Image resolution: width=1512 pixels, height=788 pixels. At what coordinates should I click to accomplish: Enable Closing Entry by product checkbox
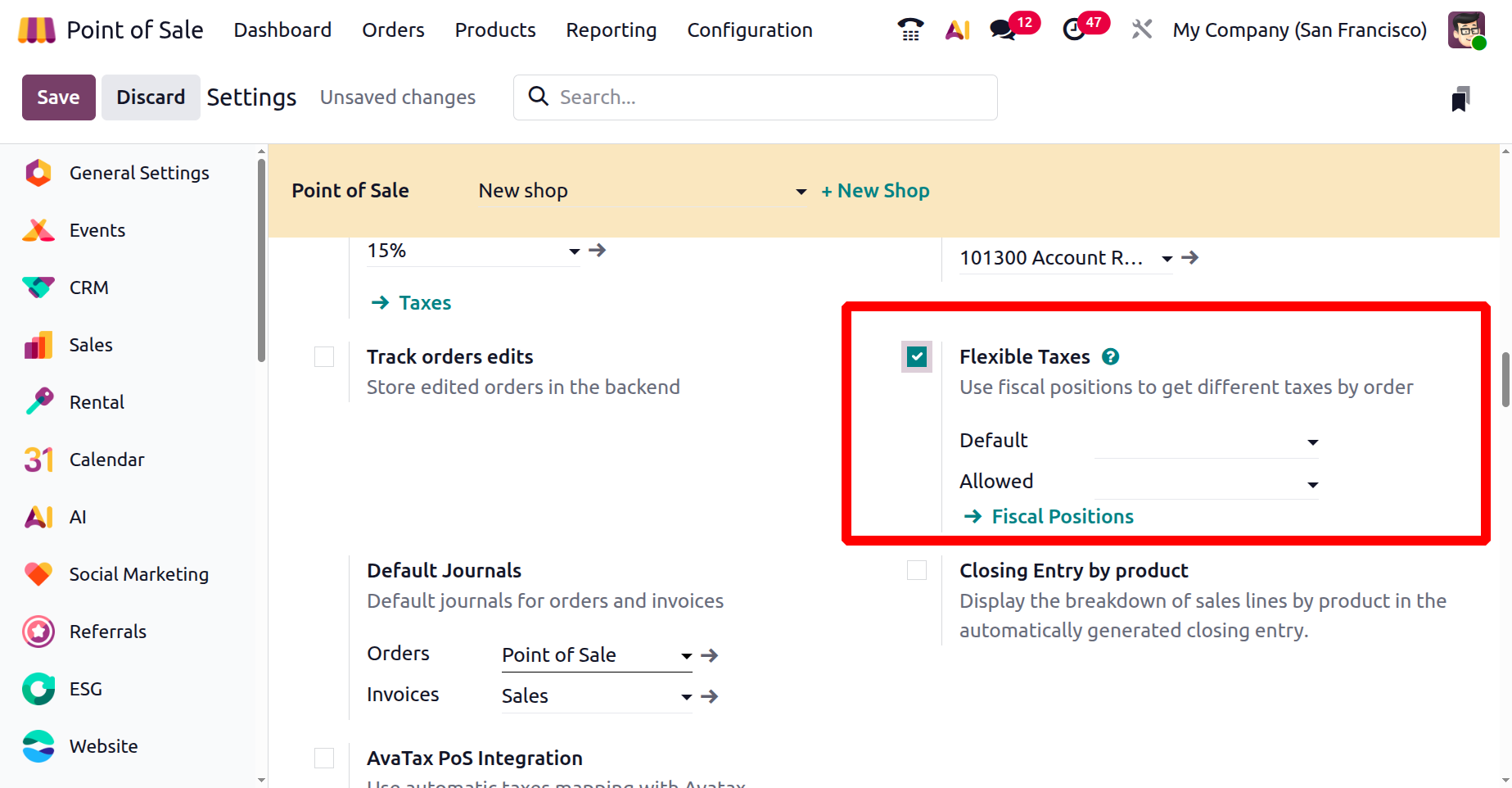(x=917, y=570)
